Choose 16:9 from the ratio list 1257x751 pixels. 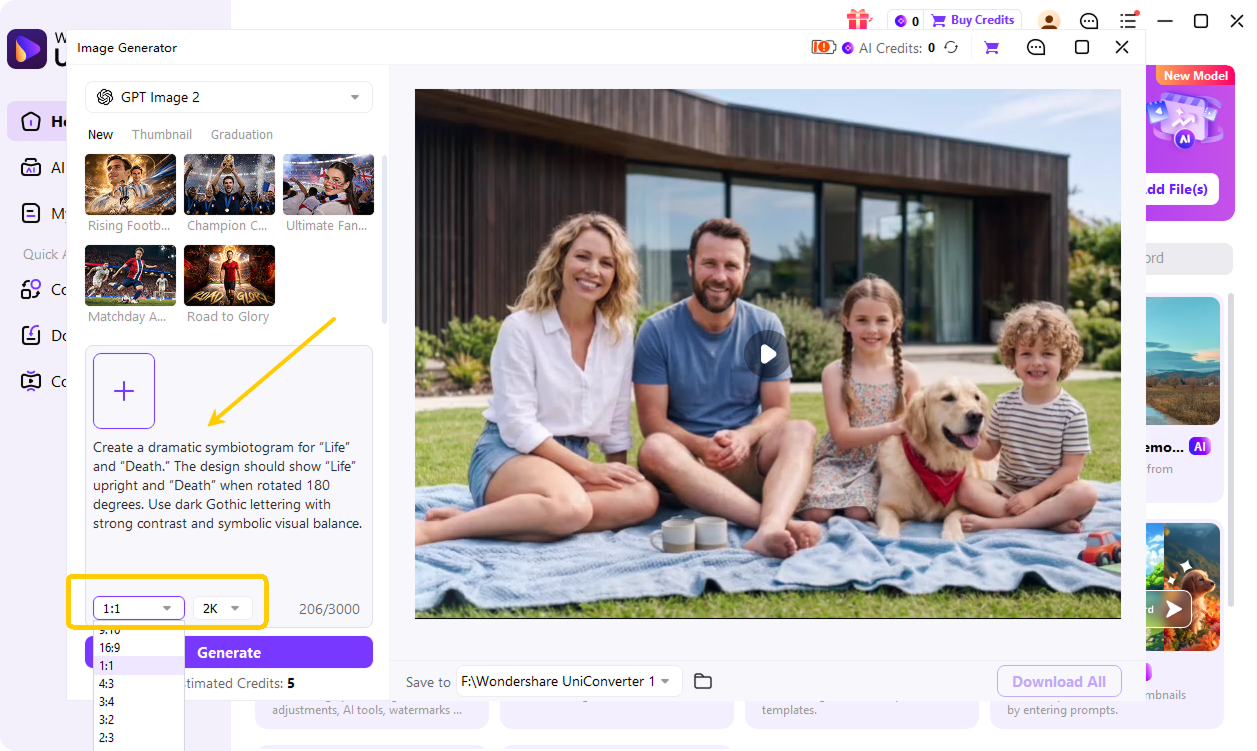point(139,648)
